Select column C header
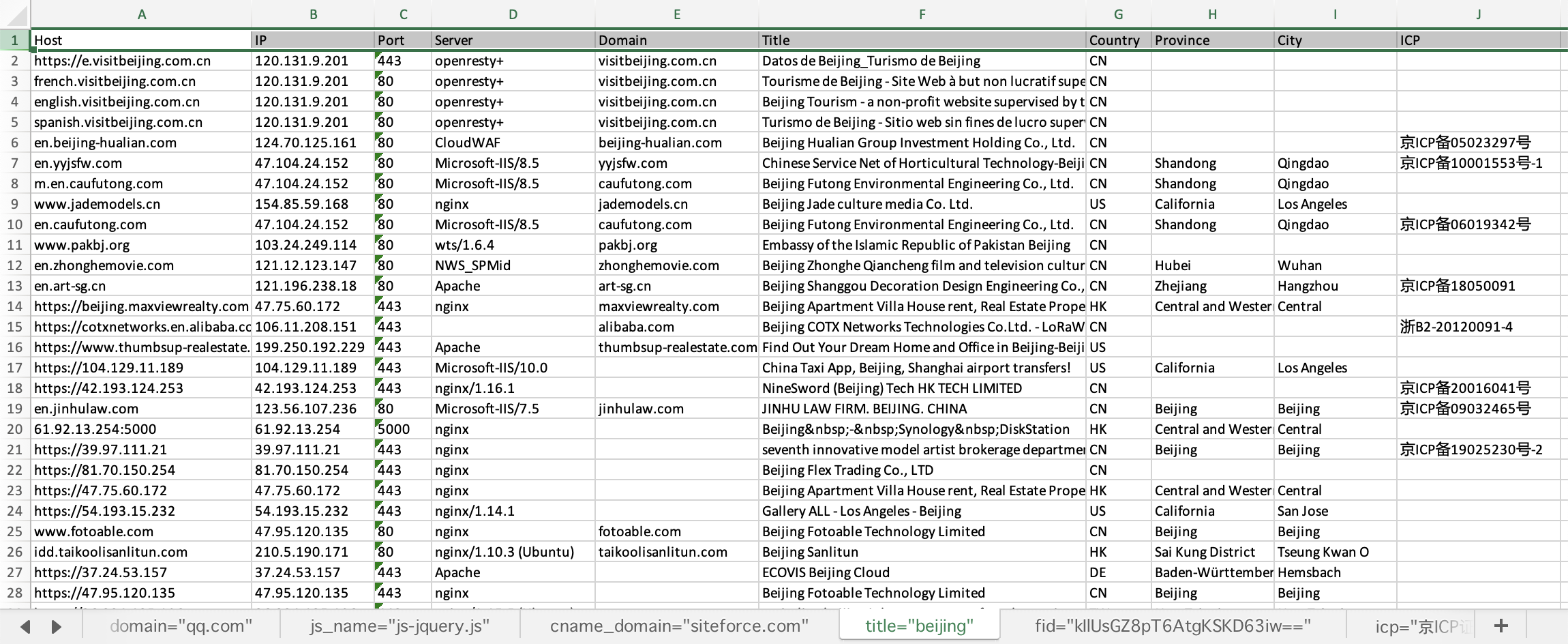This screenshot has height=644, width=1568. click(403, 14)
